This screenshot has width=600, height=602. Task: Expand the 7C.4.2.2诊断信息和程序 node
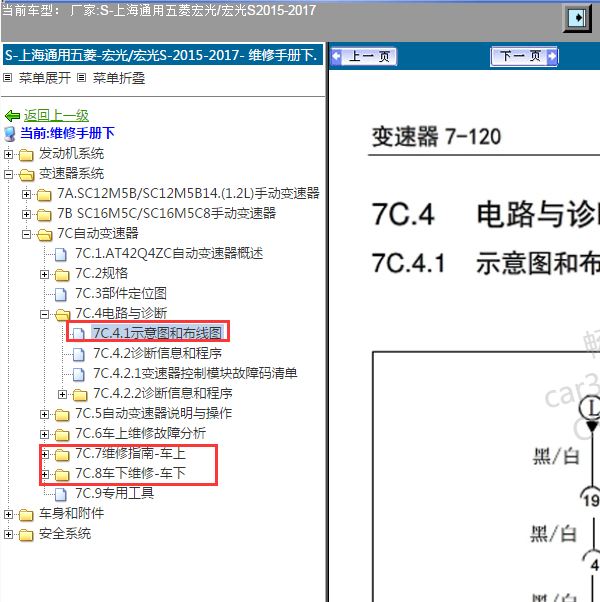click(x=62, y=394)
